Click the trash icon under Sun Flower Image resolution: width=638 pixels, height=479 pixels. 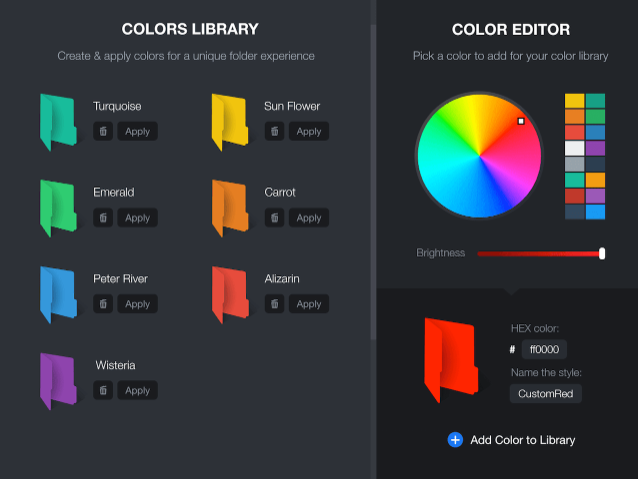[274, 131]
